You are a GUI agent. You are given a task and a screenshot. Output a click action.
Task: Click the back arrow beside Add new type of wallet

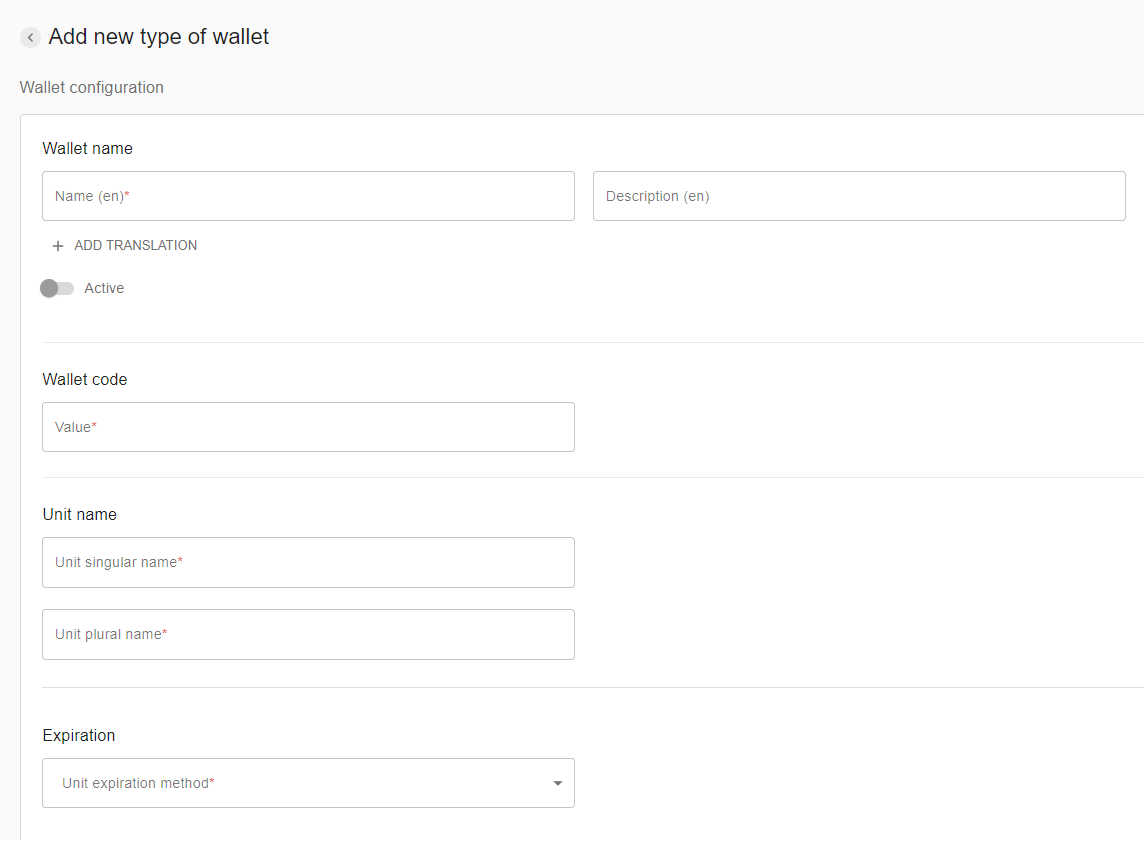coord(30,37)
